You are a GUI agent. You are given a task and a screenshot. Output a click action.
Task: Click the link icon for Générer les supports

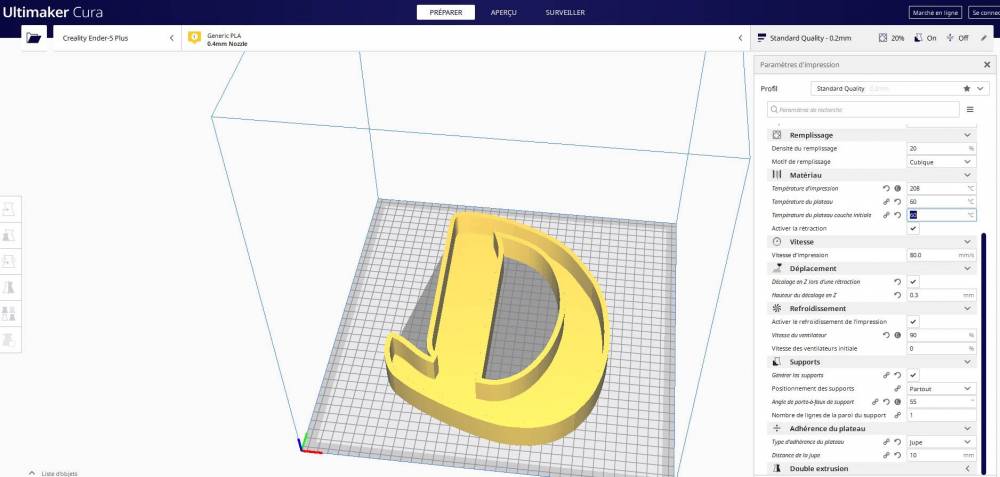pos(886,376)
